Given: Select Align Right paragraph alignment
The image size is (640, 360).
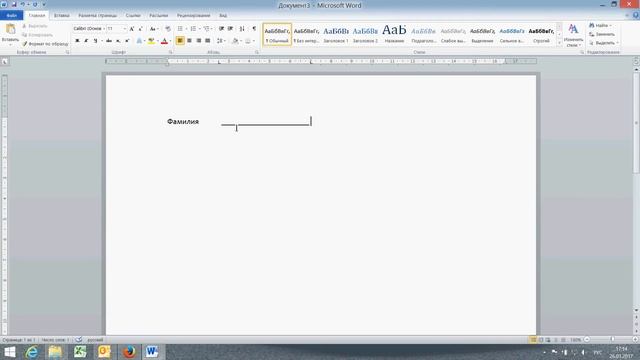Looking at the screenshot, I should click(199, 41).
